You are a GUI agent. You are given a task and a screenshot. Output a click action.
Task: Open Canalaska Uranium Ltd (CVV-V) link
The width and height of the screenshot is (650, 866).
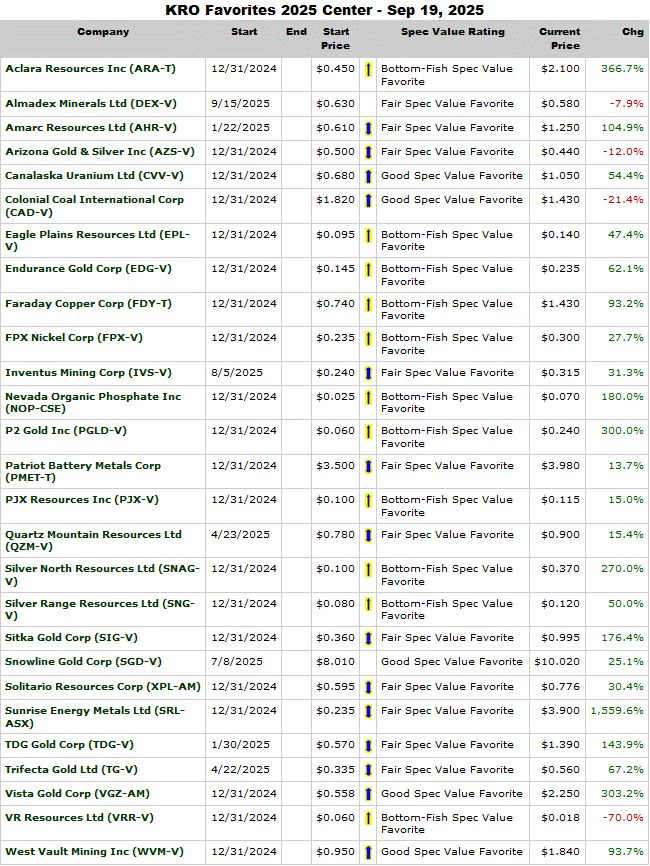[x=94, y=176]
